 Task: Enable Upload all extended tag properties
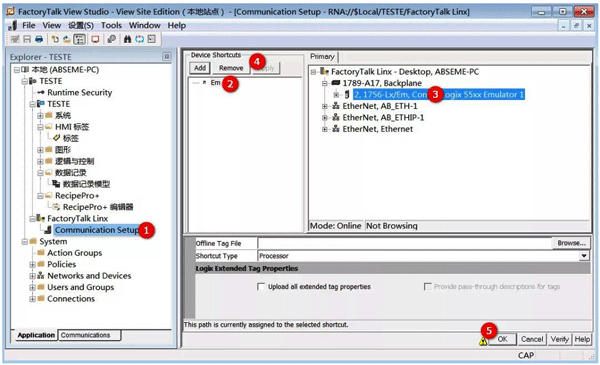click(x=261, y=287)
